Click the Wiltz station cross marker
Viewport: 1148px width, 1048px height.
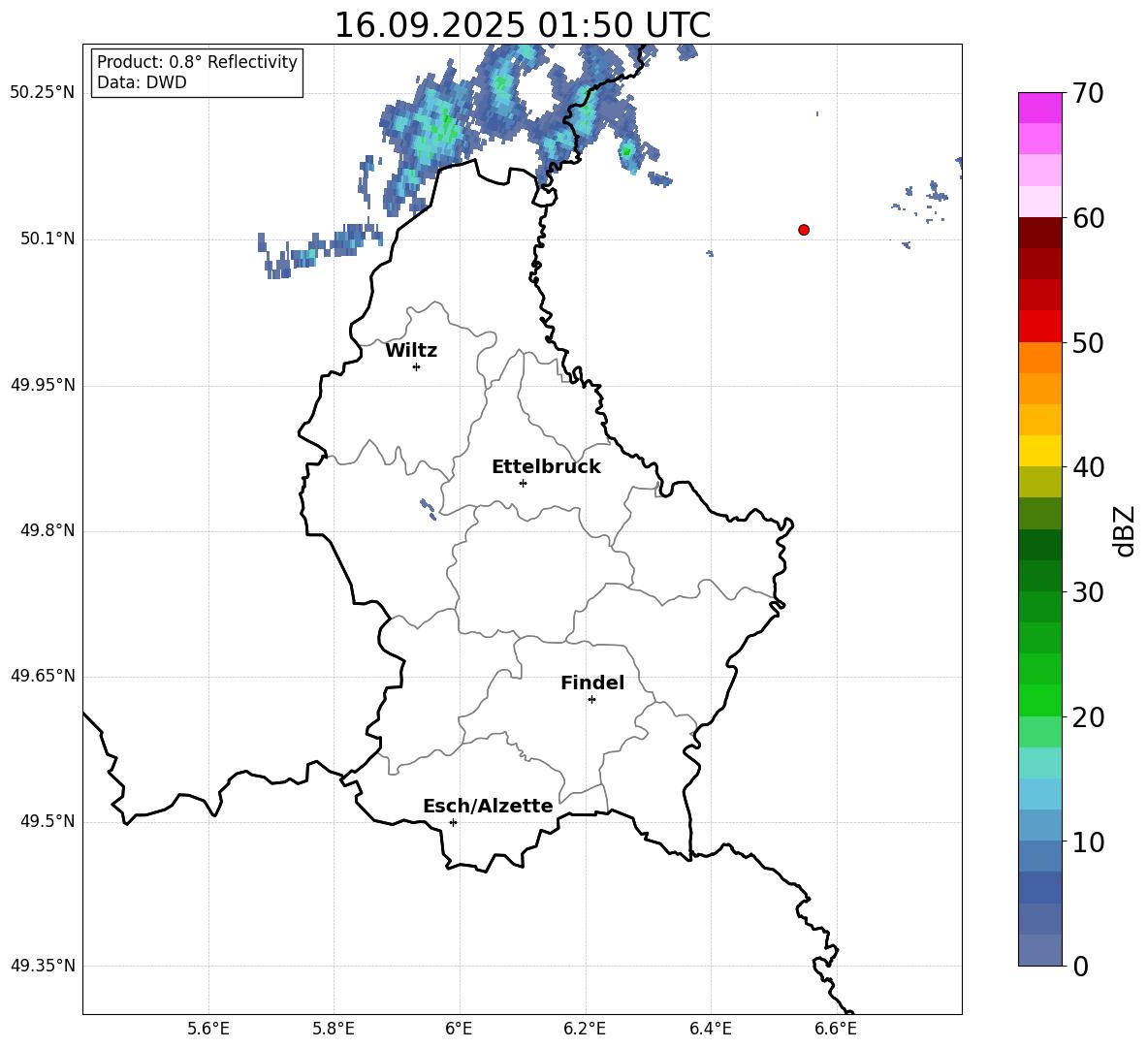(417, 366)
